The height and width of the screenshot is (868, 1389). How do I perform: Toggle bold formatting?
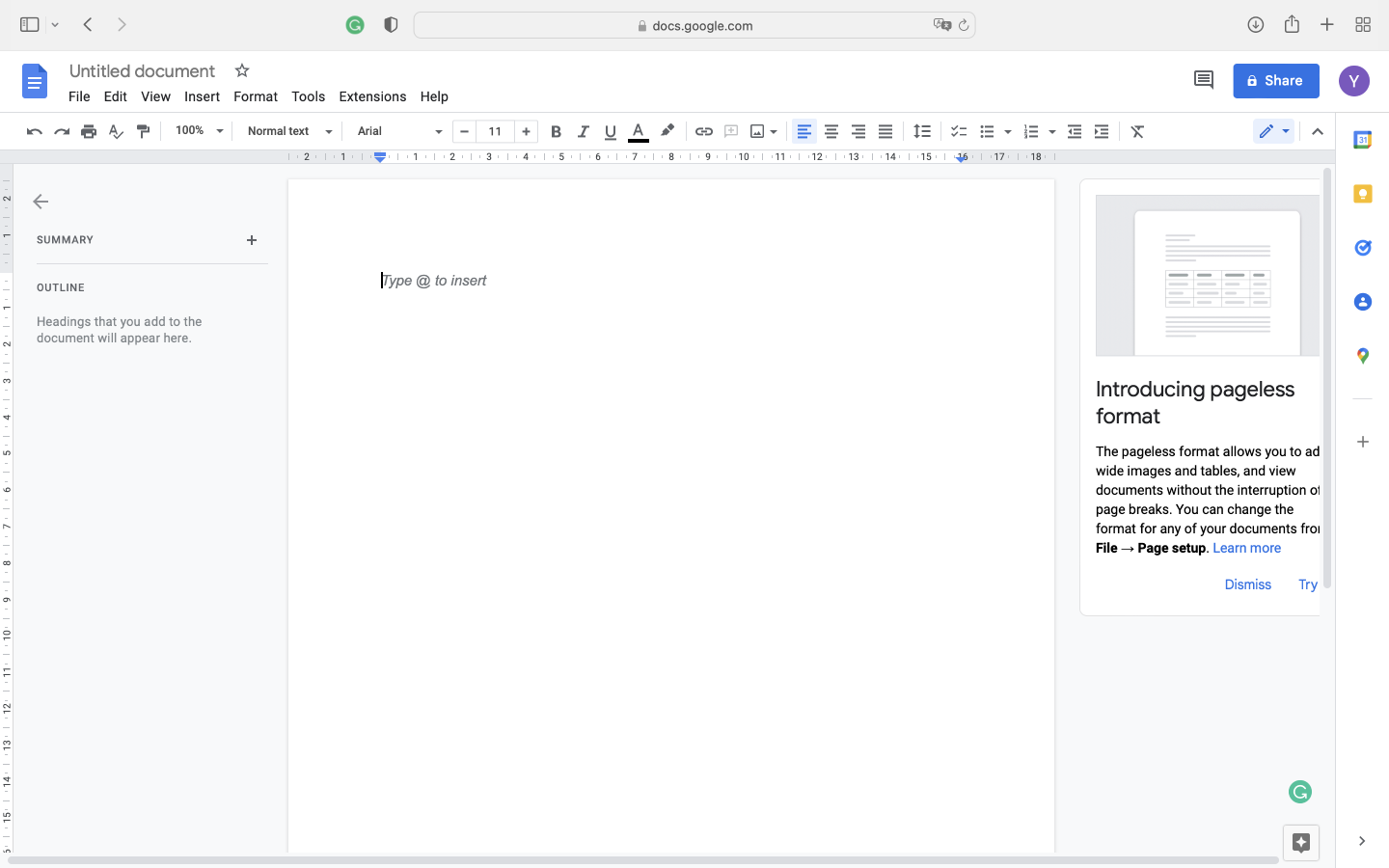557,131
